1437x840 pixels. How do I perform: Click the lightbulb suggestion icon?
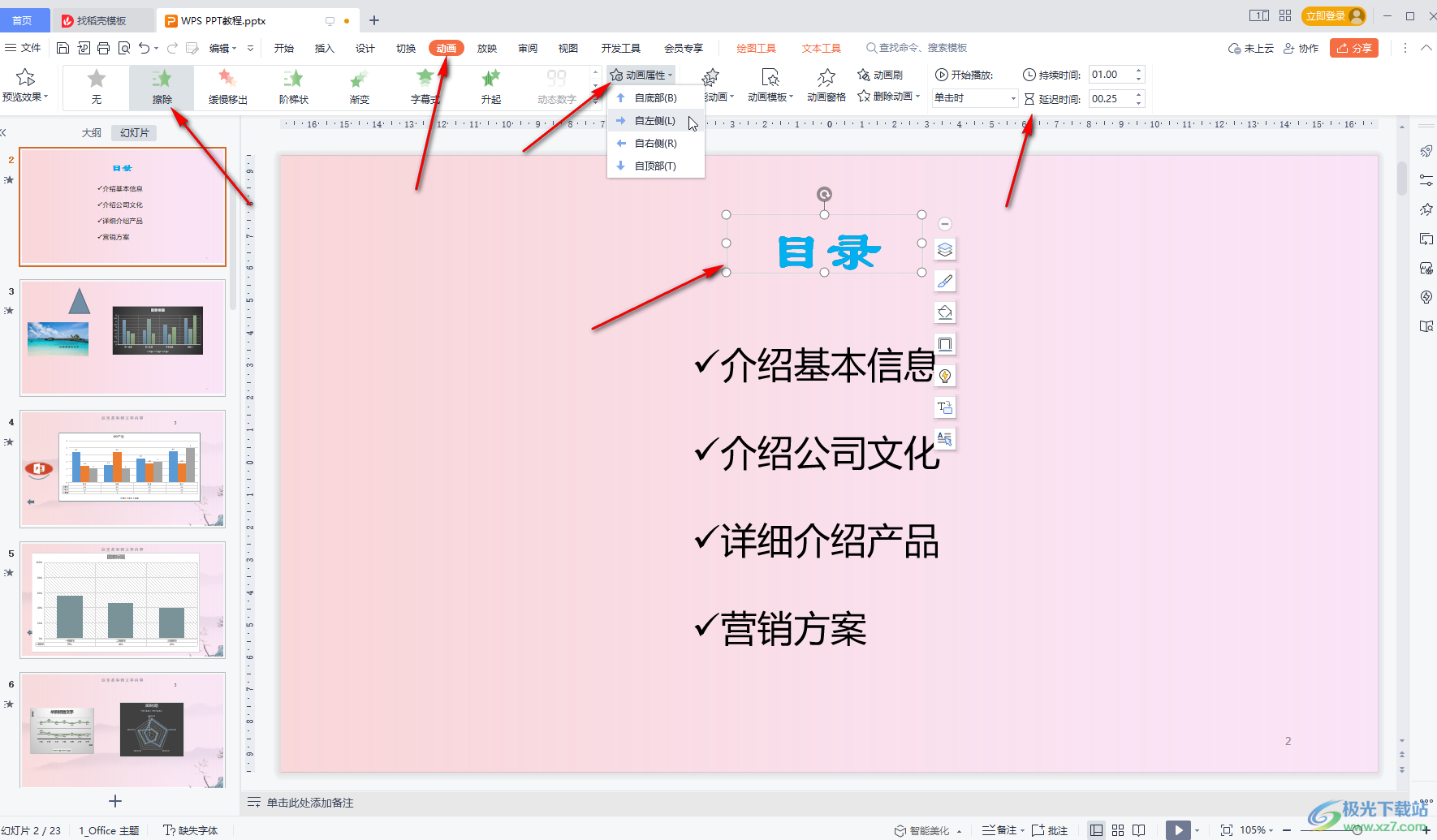pyautogui.click(x=944, y=376)
